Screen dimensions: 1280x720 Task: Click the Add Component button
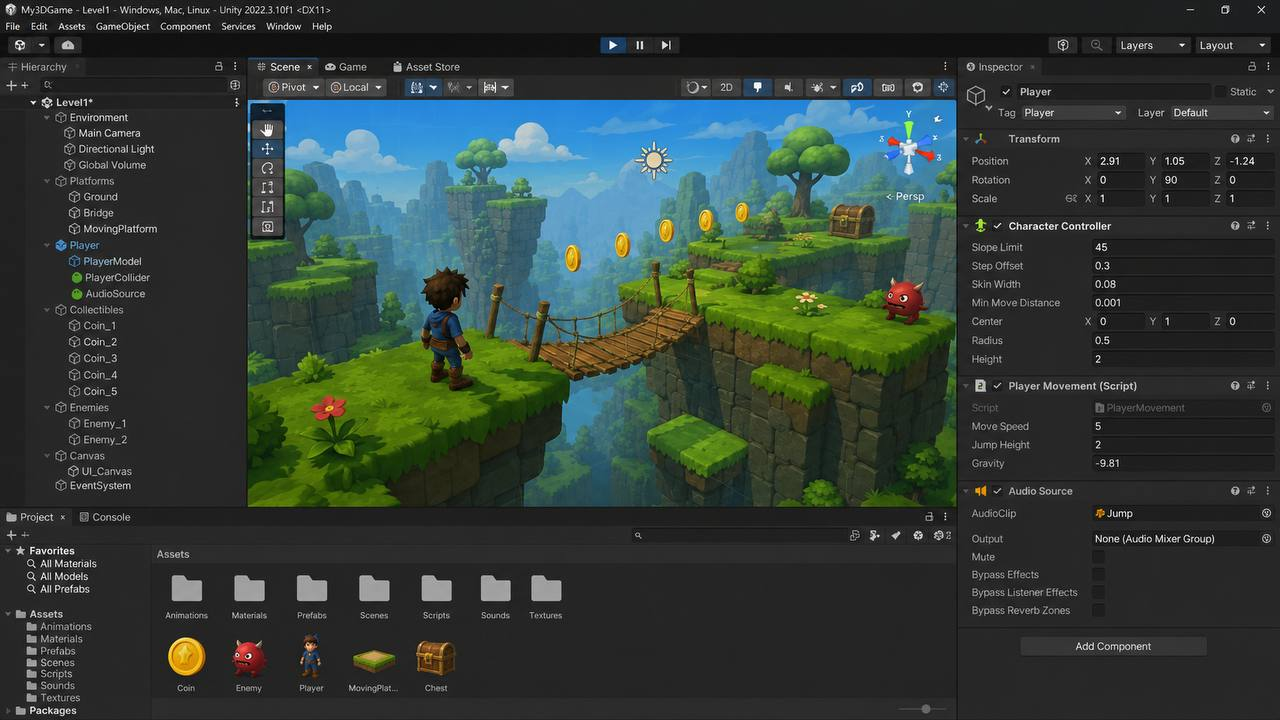[x=1113, y=646]
